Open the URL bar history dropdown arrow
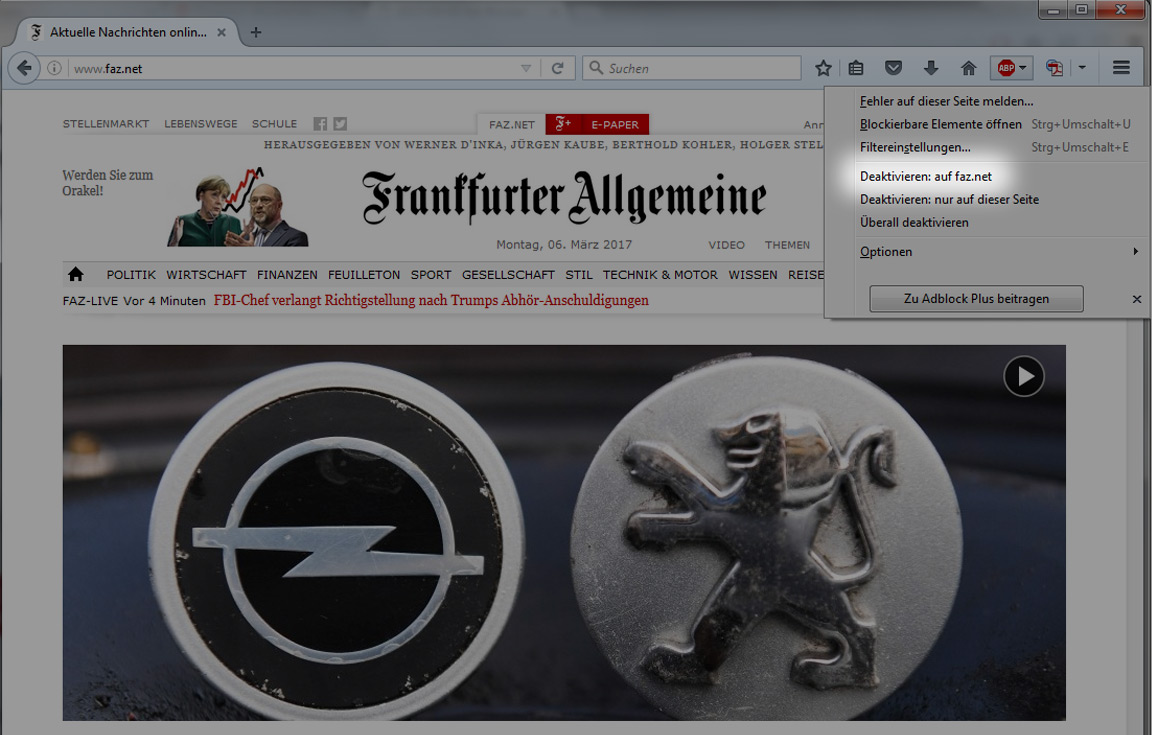The height and width of the screenshot is (735, 1152). [526, 68]
